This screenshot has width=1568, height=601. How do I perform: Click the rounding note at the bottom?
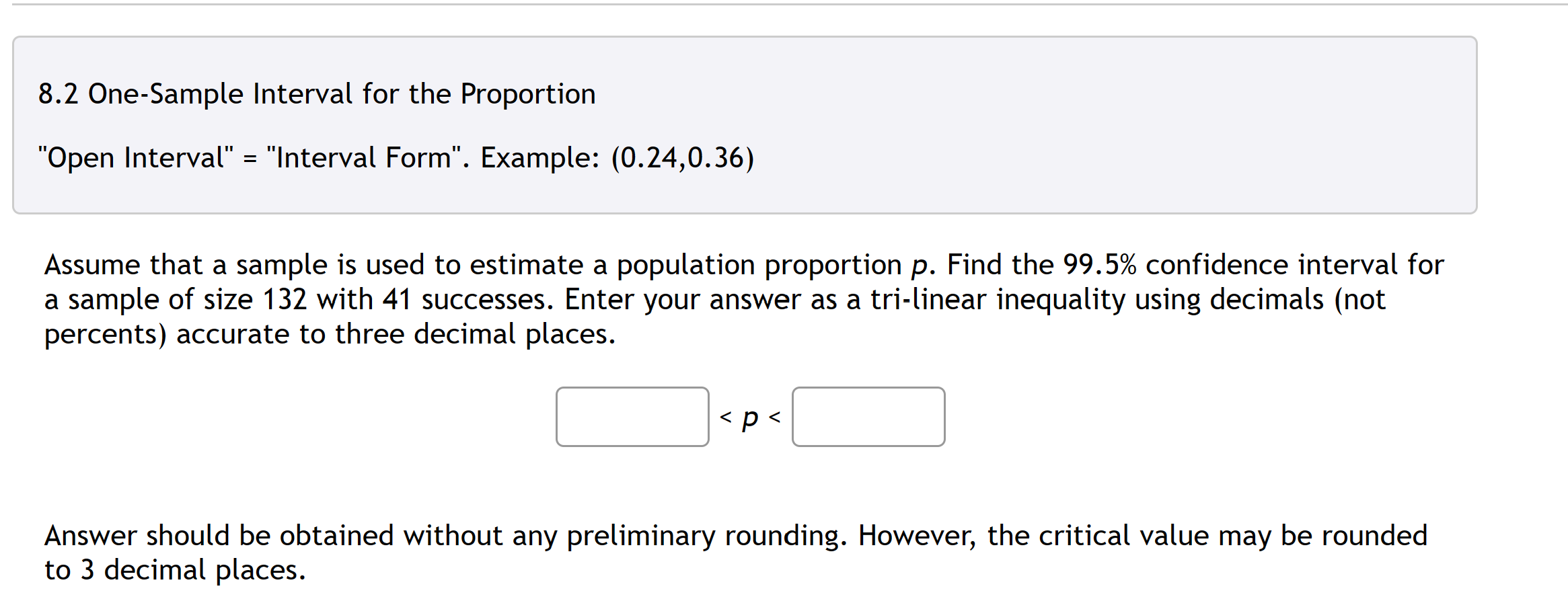click(x=740, y=551)
